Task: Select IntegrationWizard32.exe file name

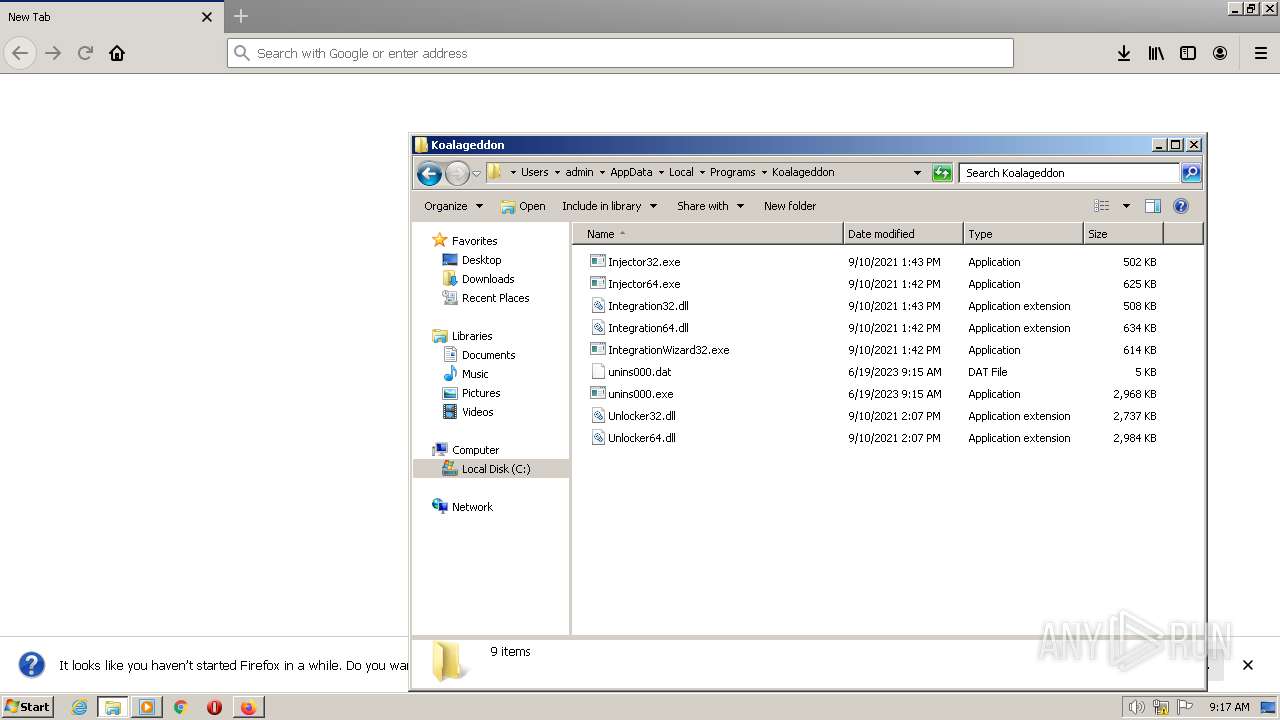Action: [668, 350]
